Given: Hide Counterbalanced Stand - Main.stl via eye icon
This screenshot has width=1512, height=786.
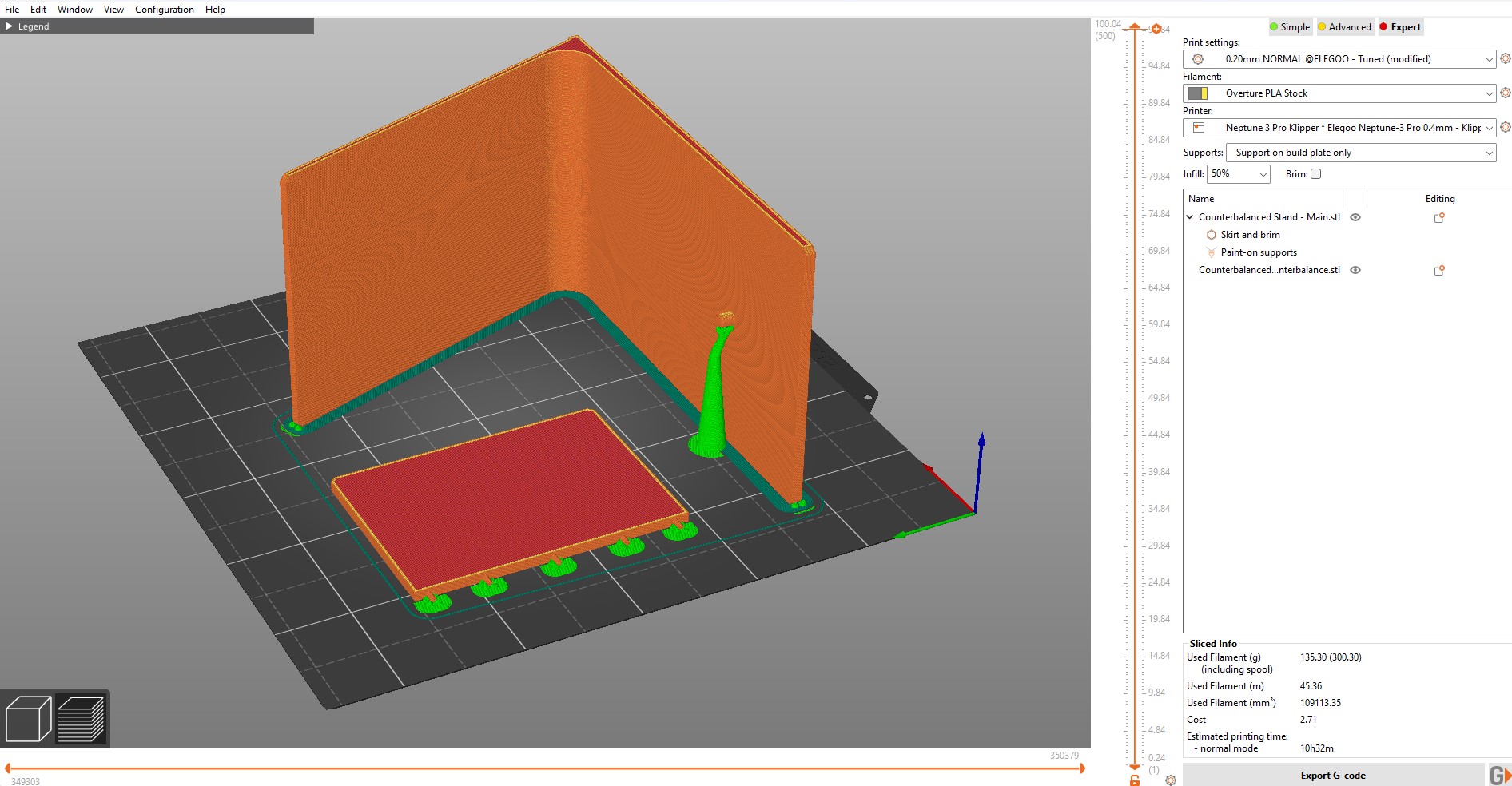Looking at the screenshot, I should coord(1355,217).
